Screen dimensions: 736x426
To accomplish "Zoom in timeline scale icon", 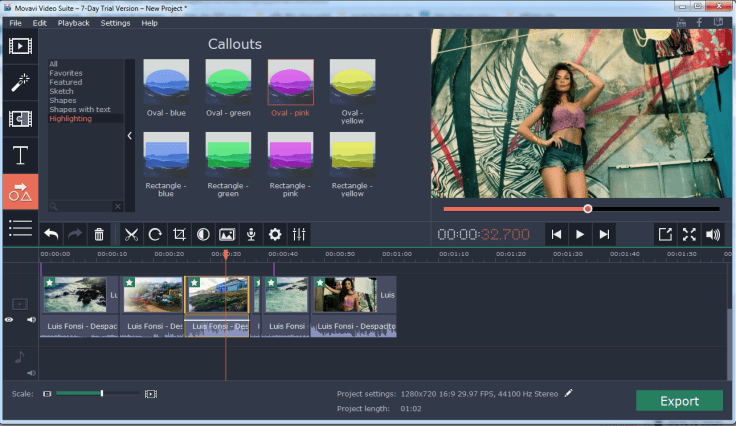I will (151, 394).
